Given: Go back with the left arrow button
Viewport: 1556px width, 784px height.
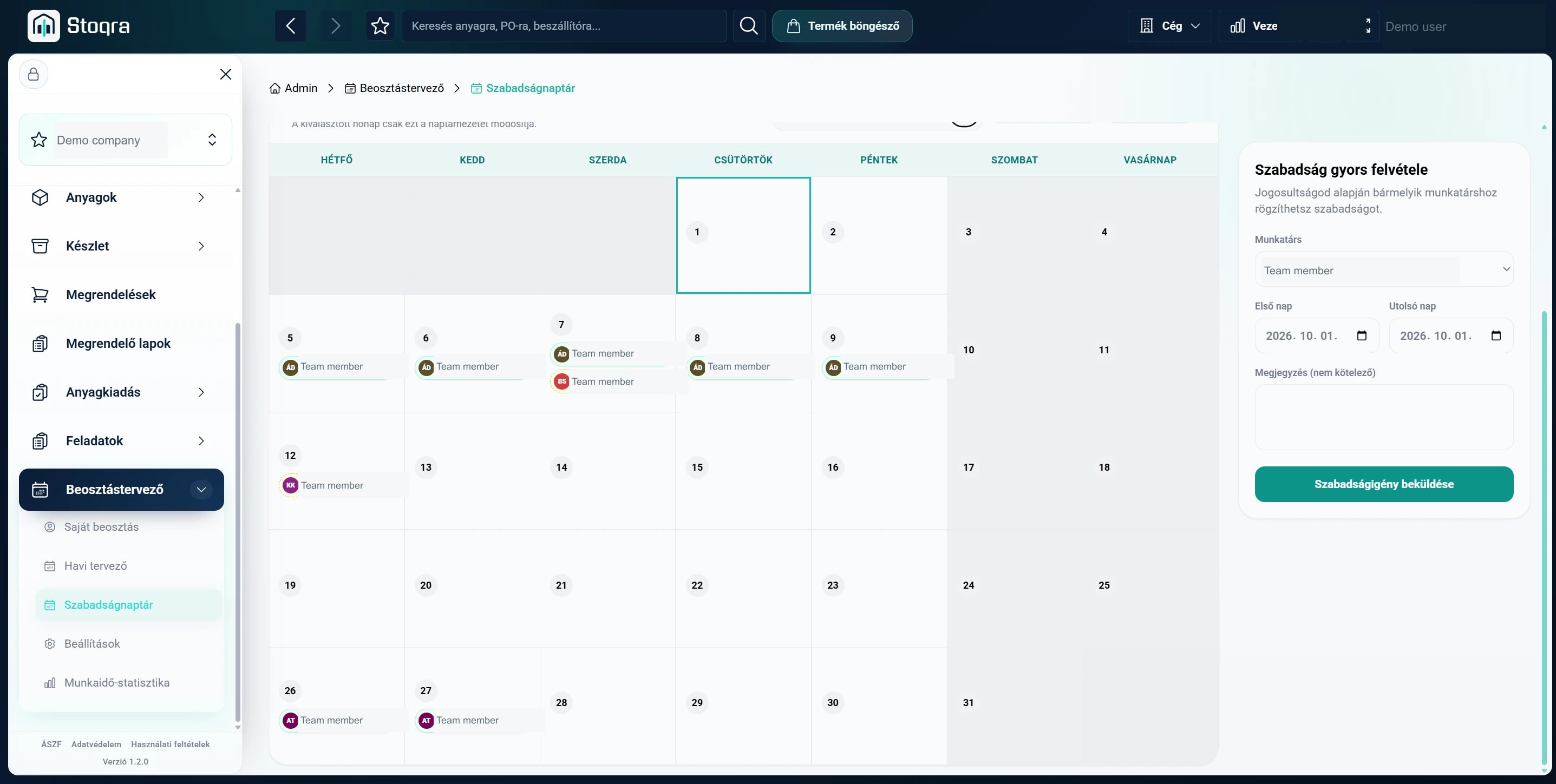Looking at the screenshot, I should coord(291,26).
